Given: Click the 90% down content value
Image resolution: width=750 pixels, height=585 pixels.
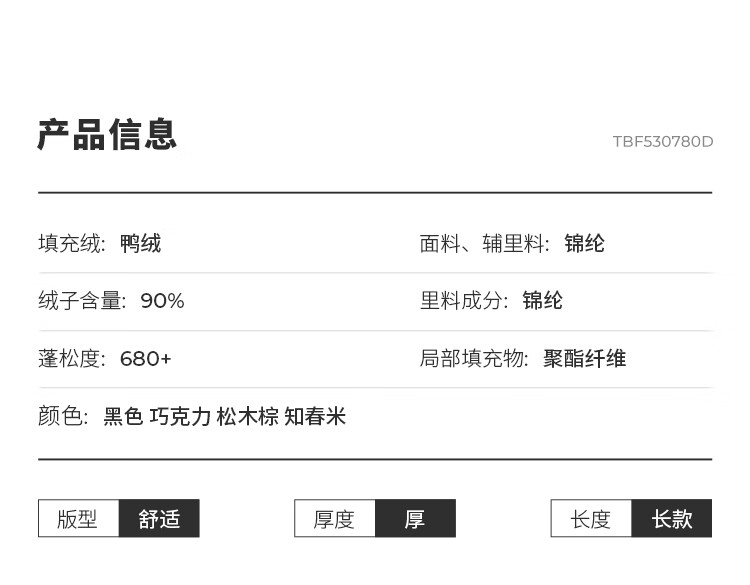Looking at the screenshot, I should coord(162,301).
